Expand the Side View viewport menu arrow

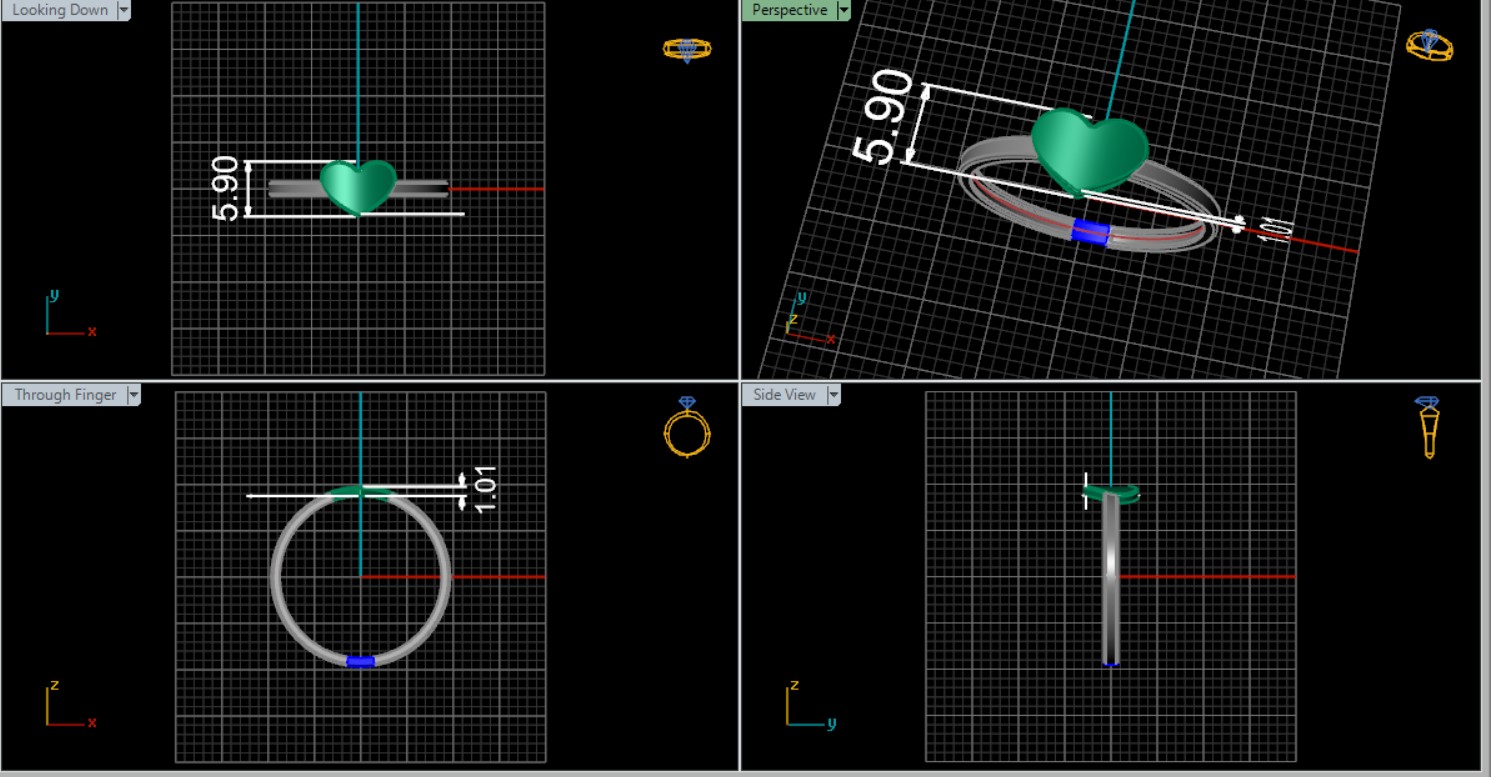pyautogui.click(x=833, y=395)
